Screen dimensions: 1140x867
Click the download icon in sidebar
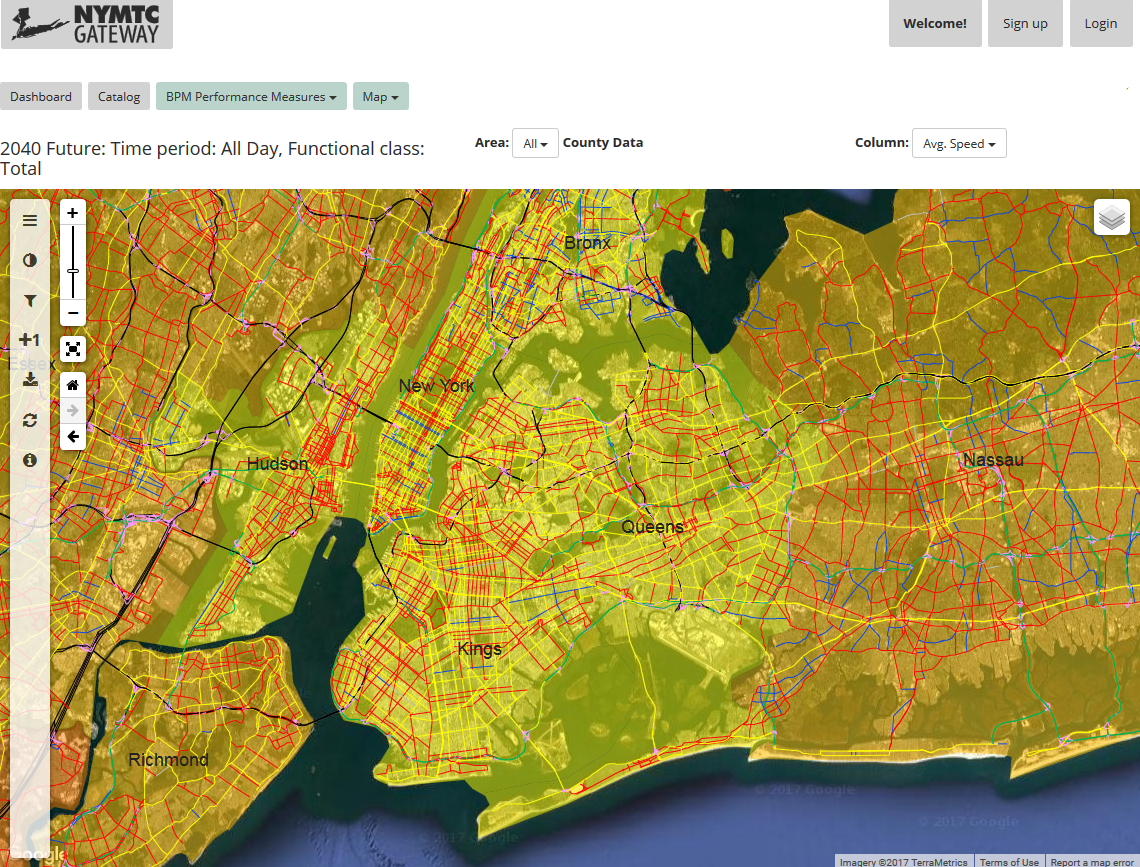click(x=30, y=379)
